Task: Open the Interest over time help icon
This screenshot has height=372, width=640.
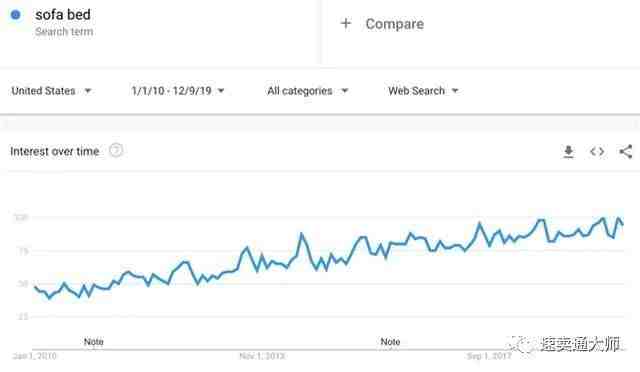Action: [116, 151]
